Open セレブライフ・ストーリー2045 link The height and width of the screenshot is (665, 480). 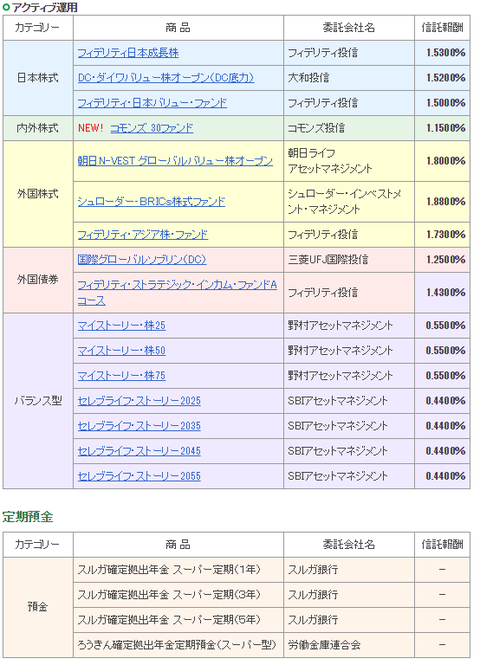(139, 451)
